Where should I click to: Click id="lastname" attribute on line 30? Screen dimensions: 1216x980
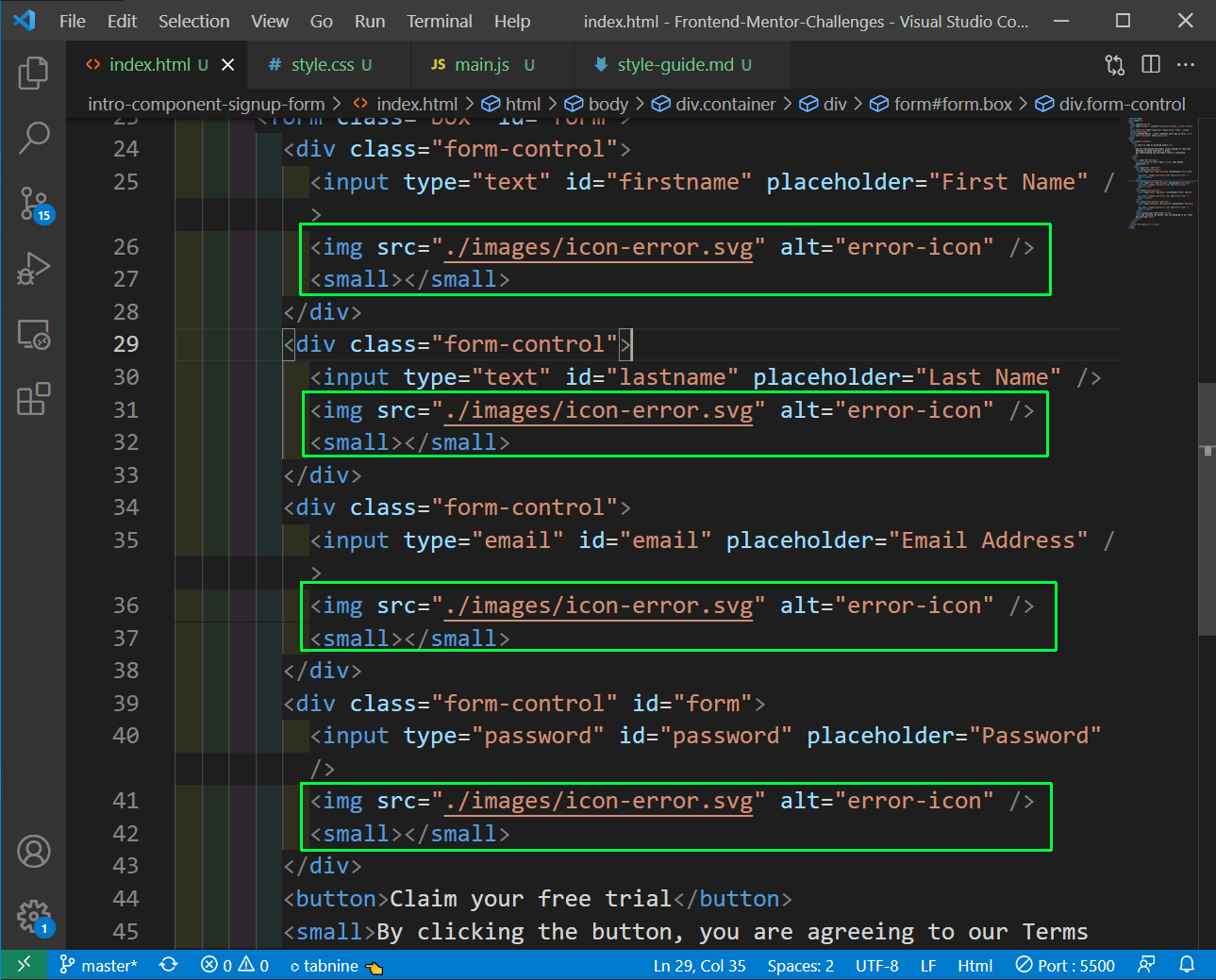pos(652,377)
